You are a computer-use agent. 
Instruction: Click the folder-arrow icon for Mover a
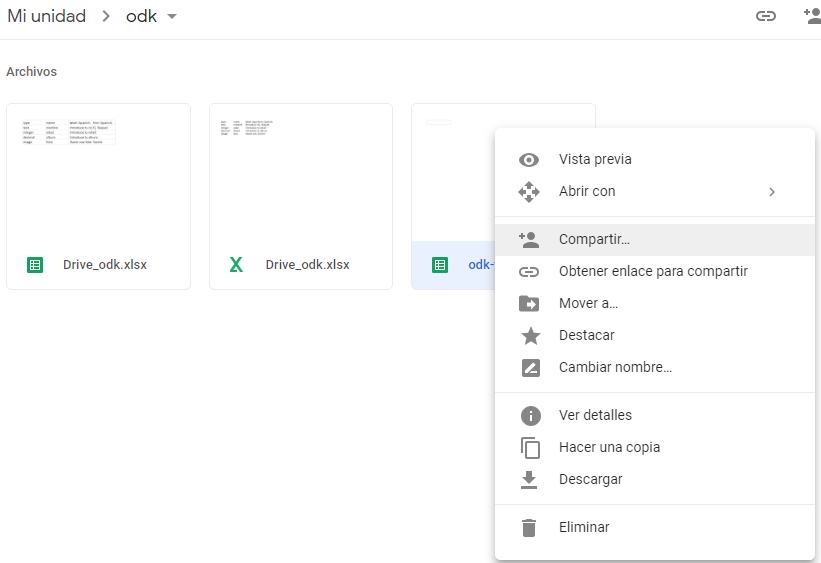[529, 304]
